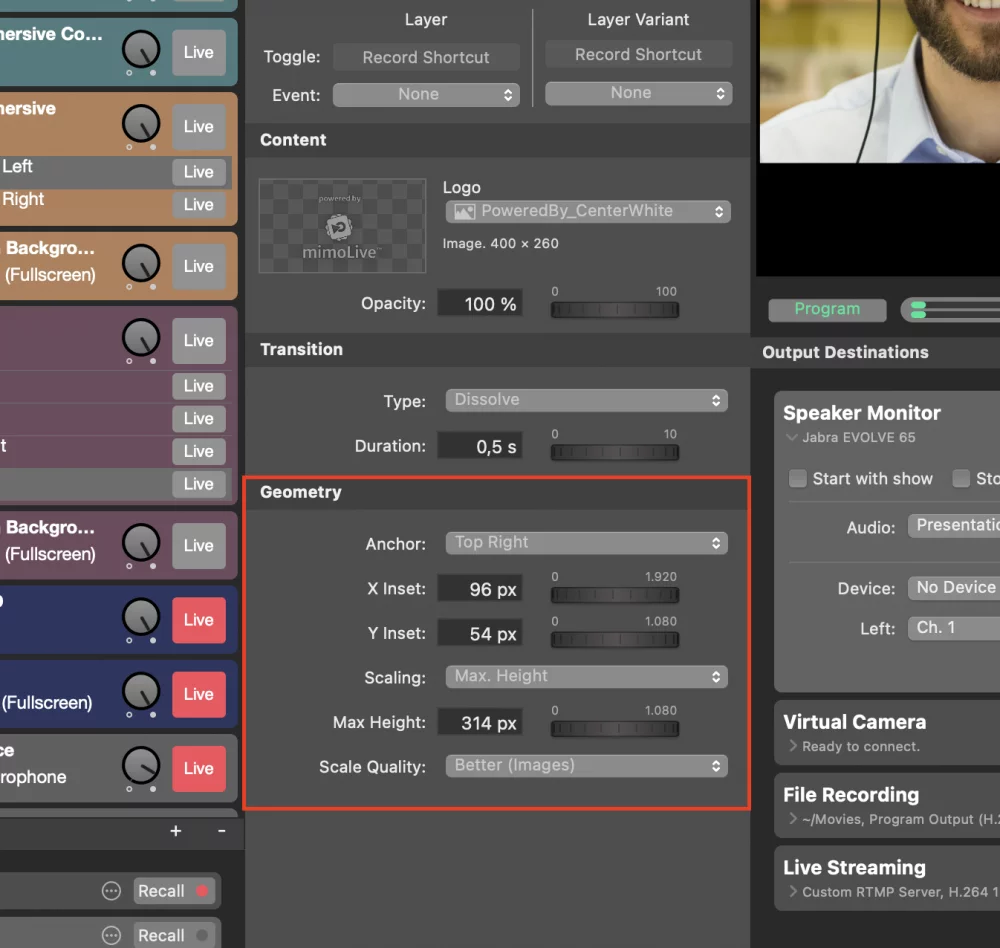1000x948 pixels.
Task: Click the Program button
Action: (x=827, y=309)
